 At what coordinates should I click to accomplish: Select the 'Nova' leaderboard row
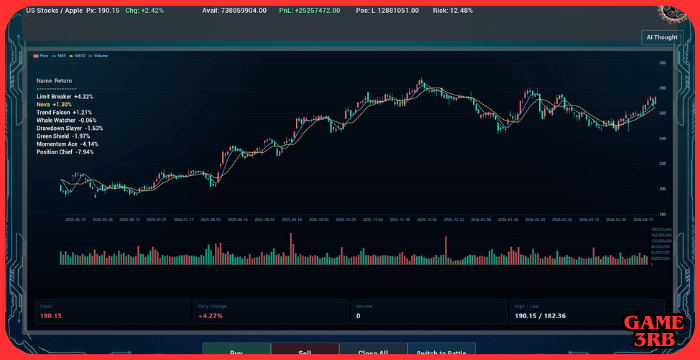click(53, 104)
